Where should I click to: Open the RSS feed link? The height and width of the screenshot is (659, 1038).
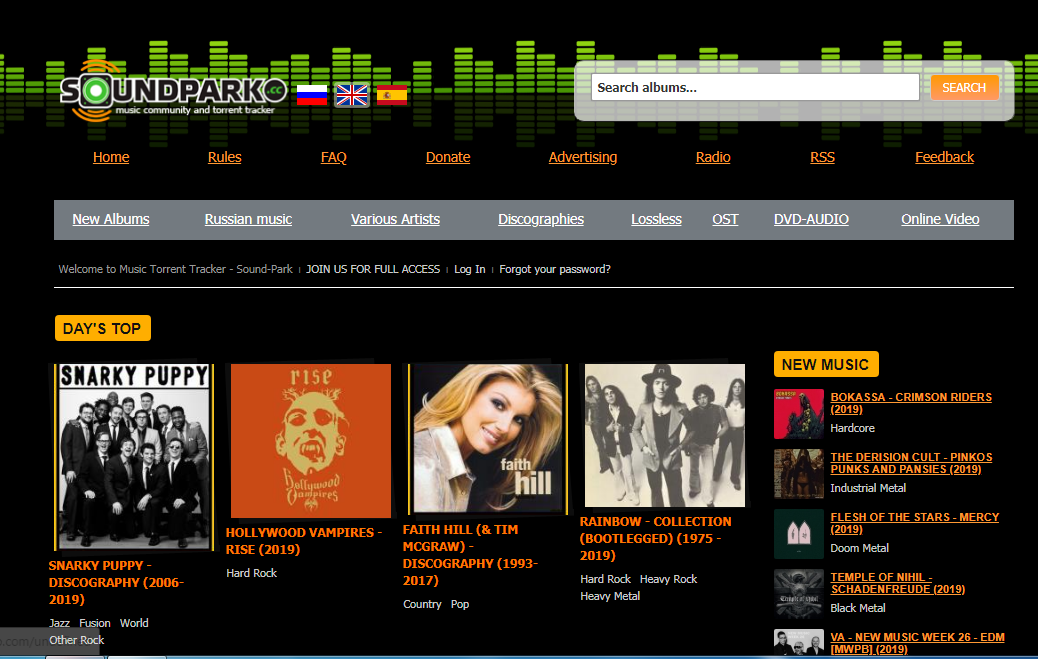tap(822, 157)
